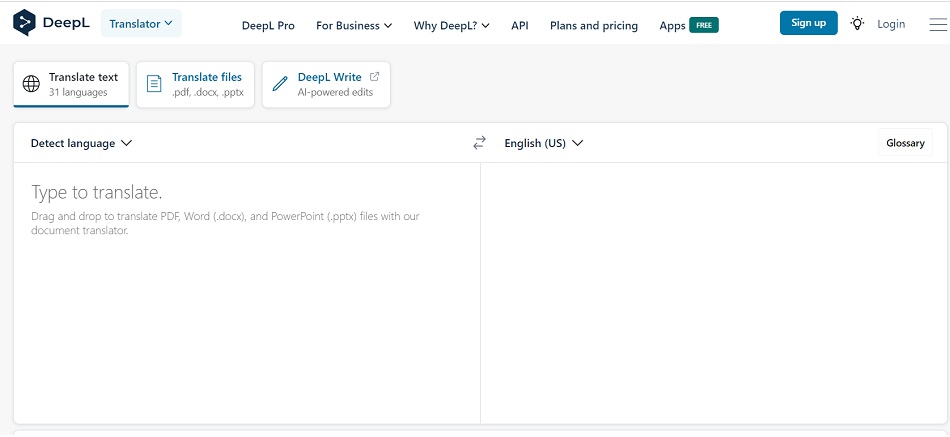Click the Login link
The width and height of the screenshot is (950, 437).
(891, 24)
